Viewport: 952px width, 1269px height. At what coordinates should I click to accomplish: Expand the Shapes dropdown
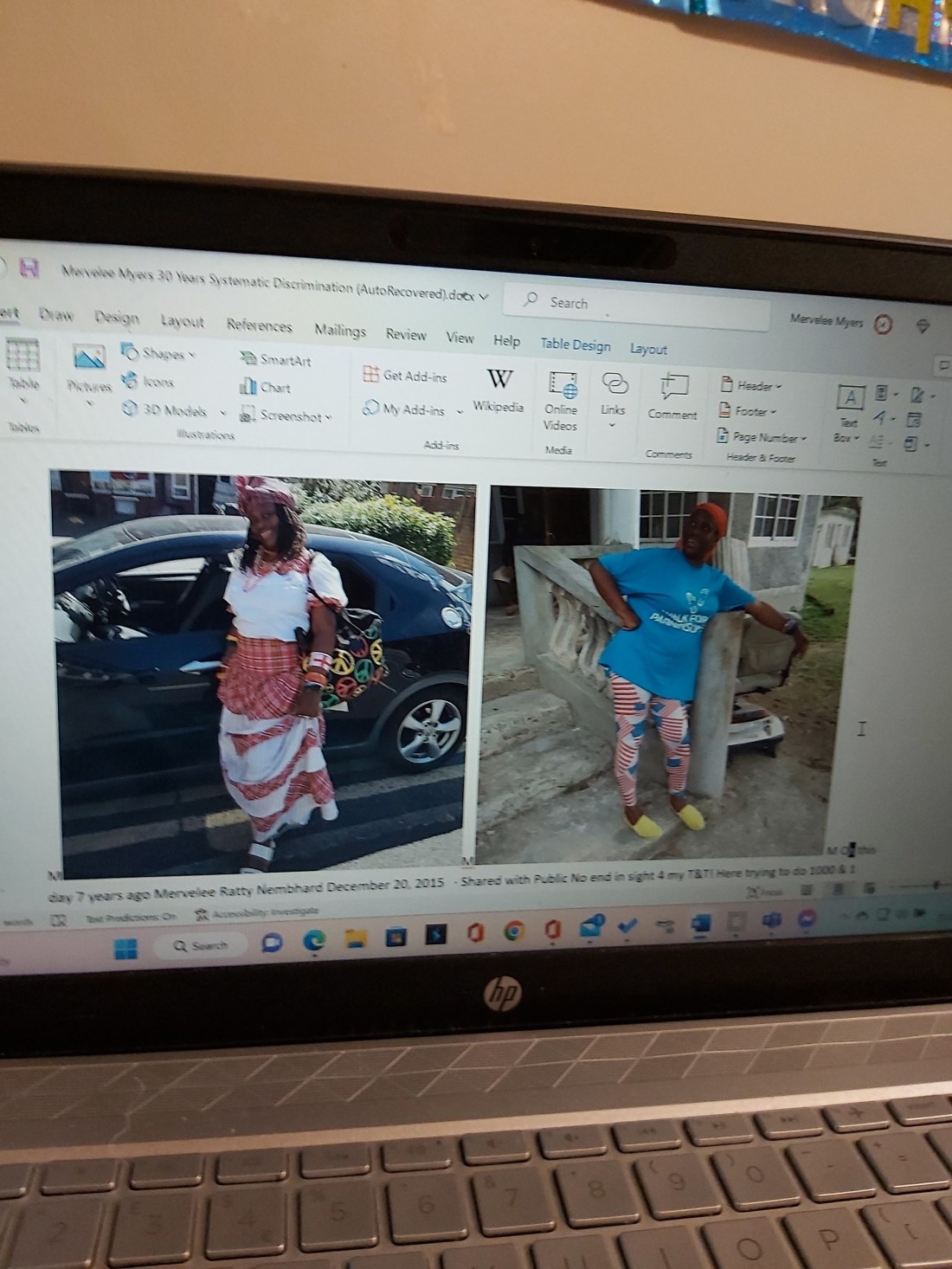pyautogui.click(x=158, y=353)
